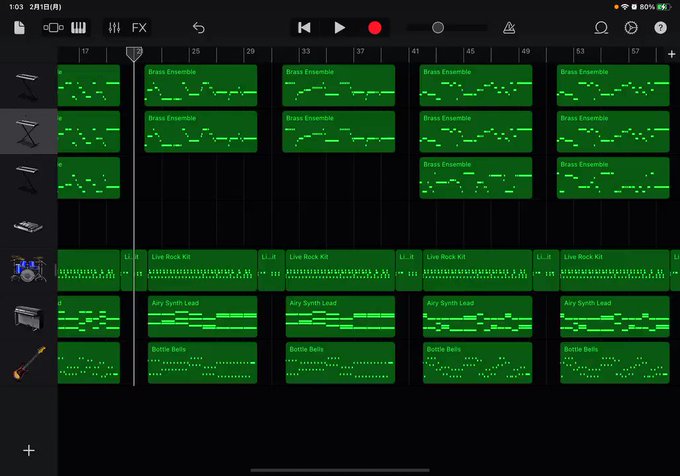Tap bar 45 on the ruler

pyautogui.click(x=471, y=51)
